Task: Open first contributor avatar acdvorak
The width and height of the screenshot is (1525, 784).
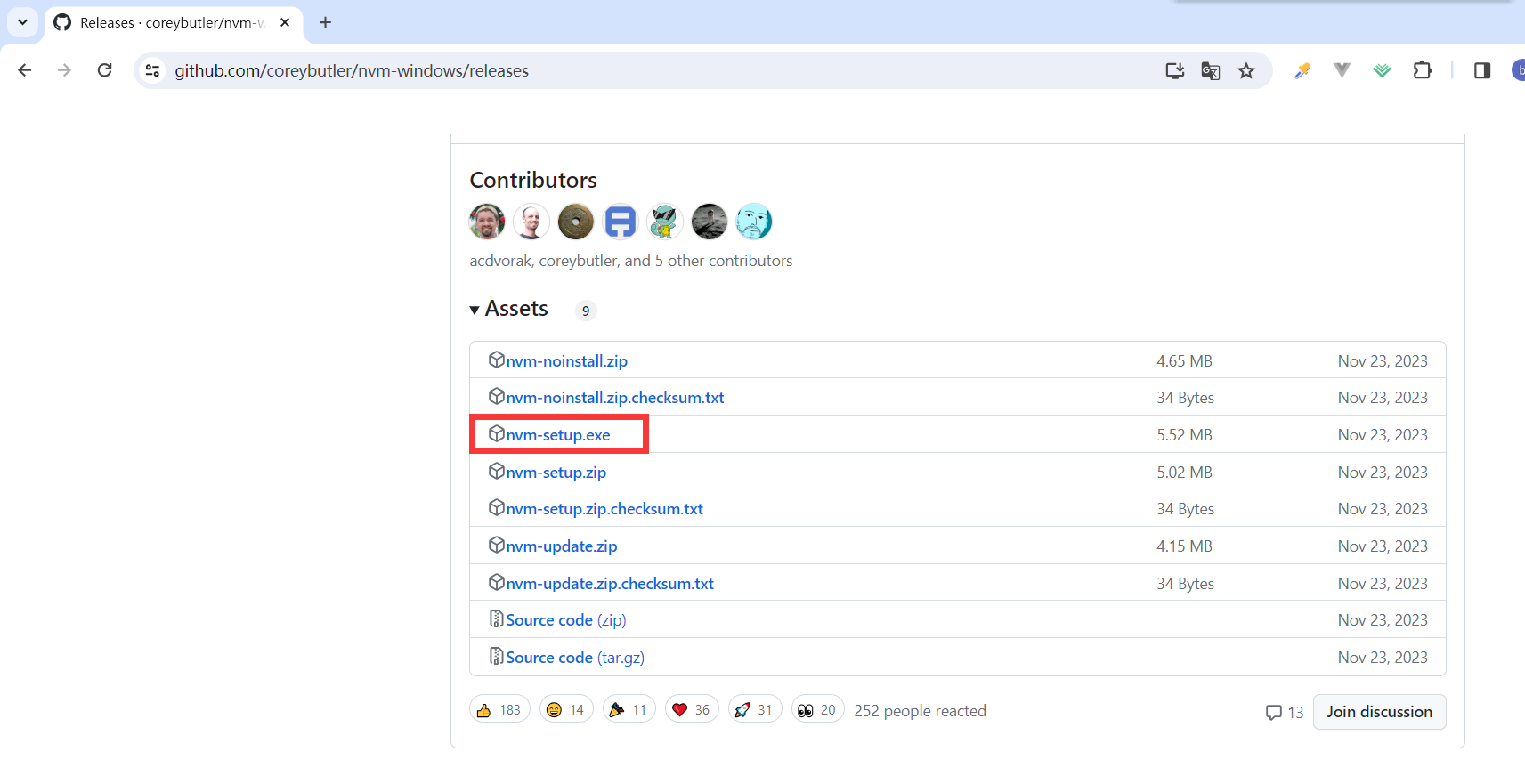Action: point(487,222)
